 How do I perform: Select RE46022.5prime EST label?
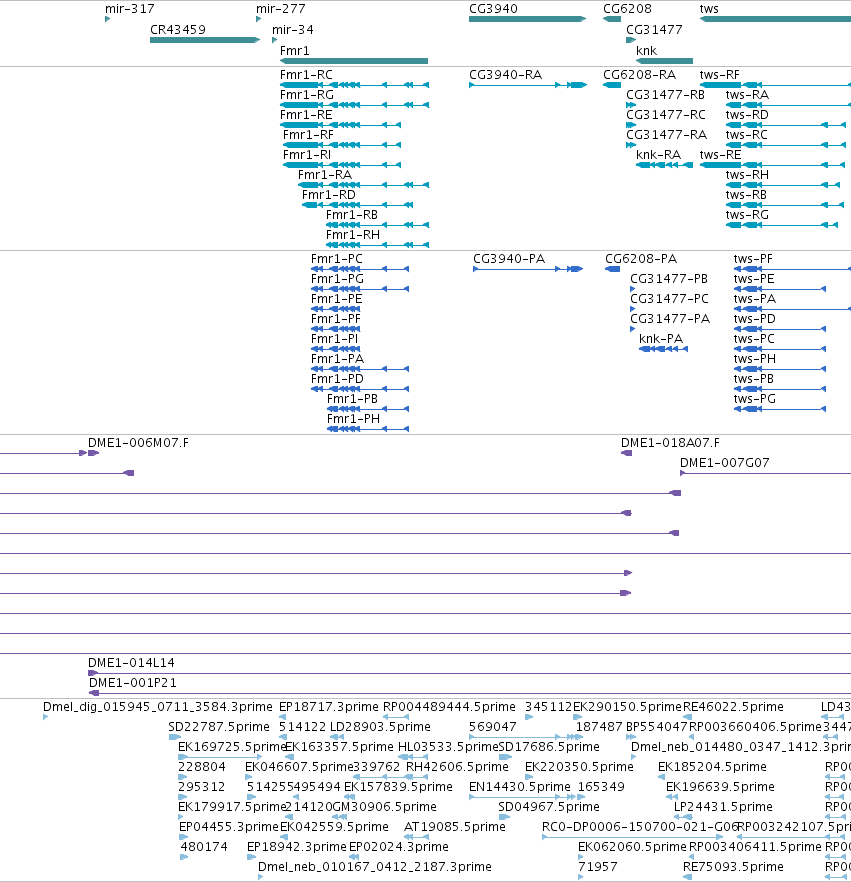(x=733, y=706)
